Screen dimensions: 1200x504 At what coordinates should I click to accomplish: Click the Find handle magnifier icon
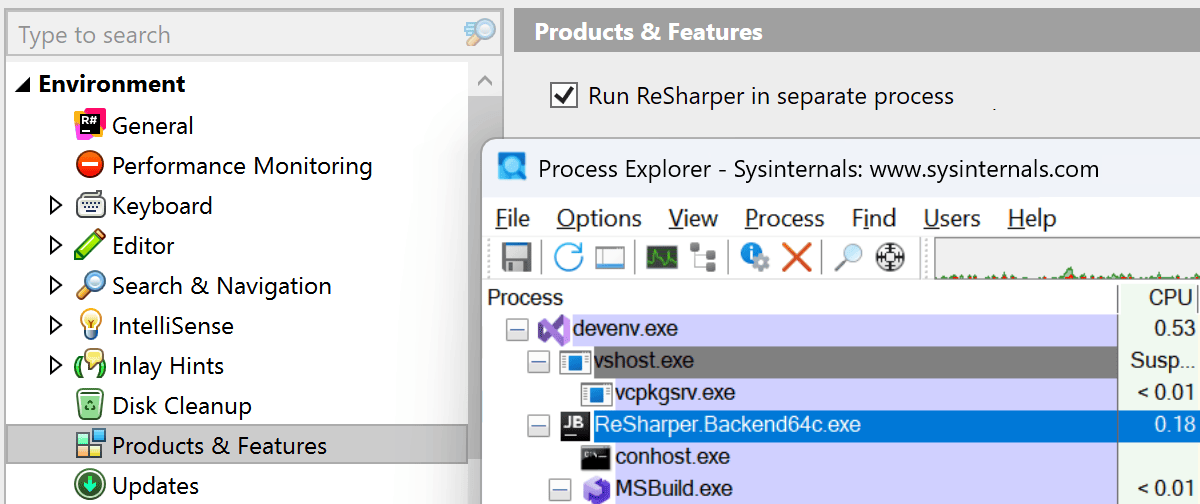pyautogui.click(x=848, y=257)
